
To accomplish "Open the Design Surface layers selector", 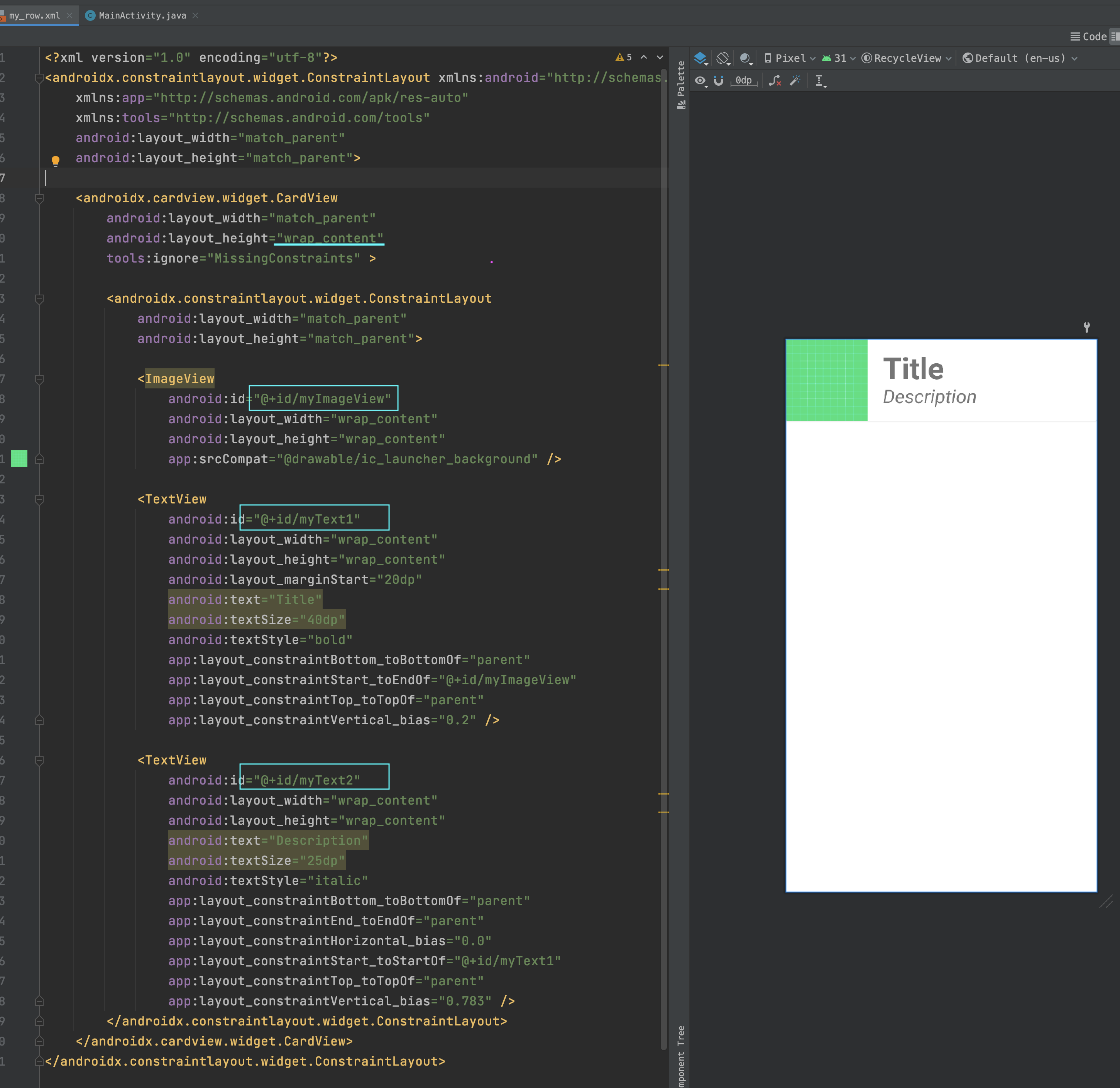I will coord(700,58).
